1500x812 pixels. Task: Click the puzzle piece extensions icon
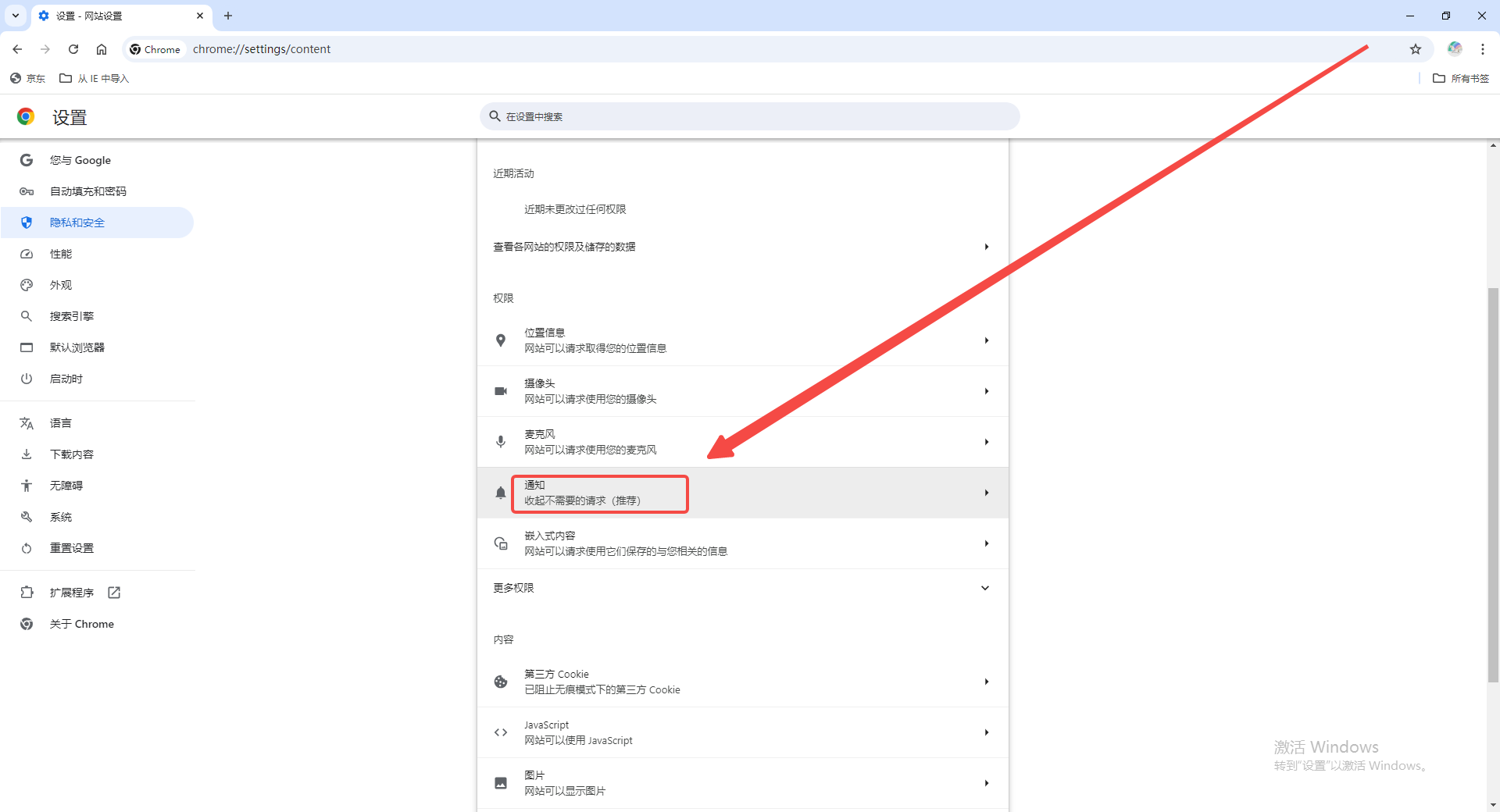click(27, 593)
